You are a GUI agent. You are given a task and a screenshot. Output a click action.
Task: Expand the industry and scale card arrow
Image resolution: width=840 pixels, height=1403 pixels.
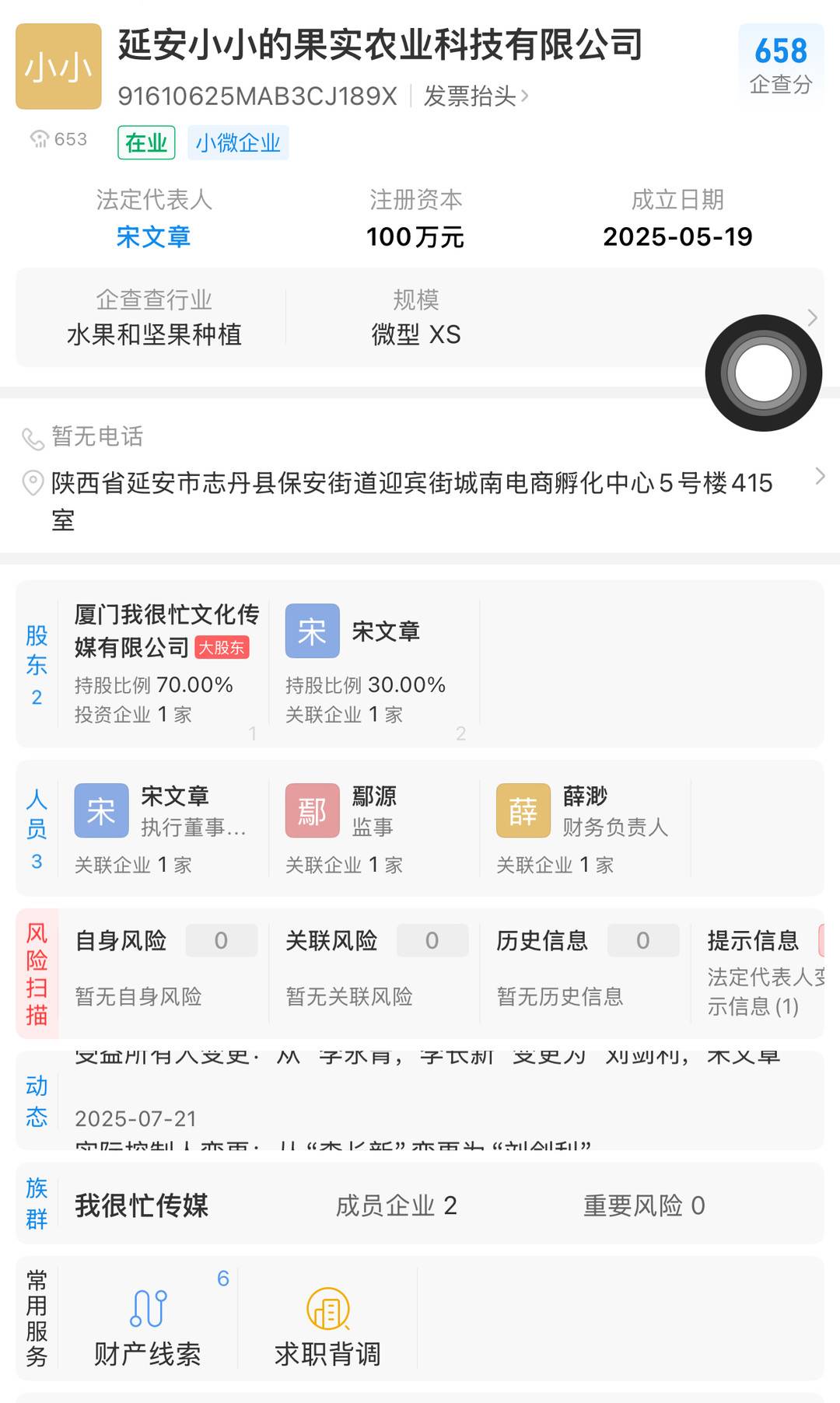coord(813,317)
